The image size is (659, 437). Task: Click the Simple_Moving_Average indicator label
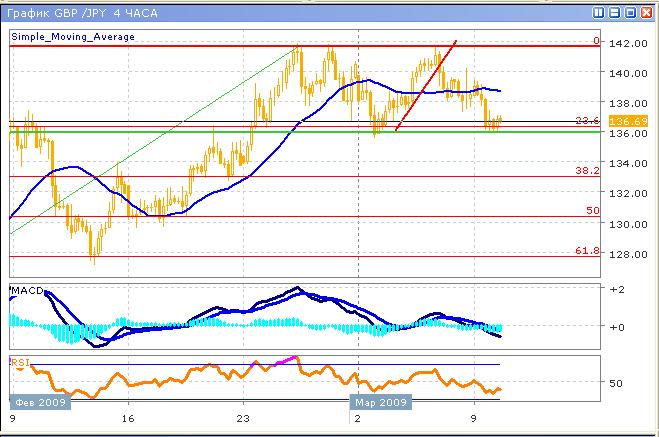(x=73, y=37)
